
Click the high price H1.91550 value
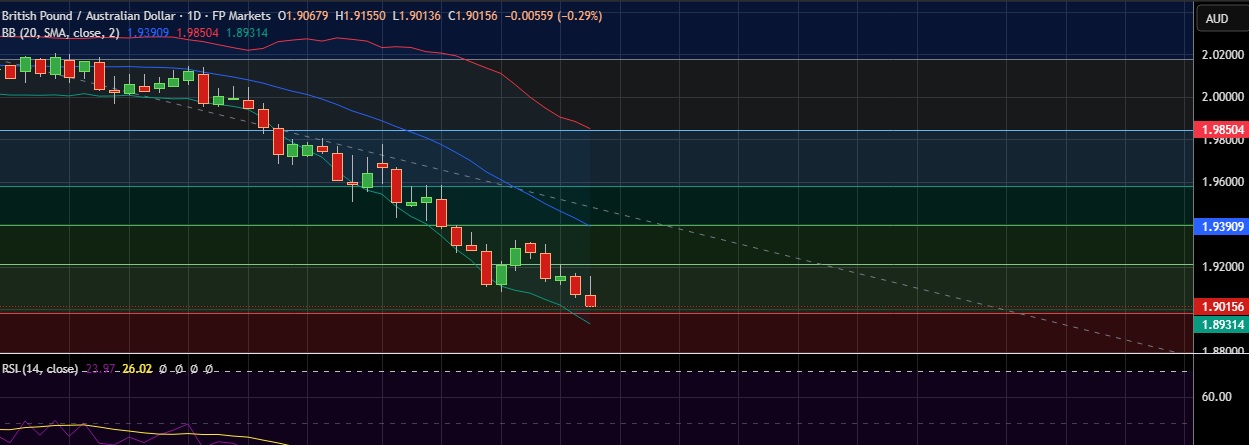pos(359,15)
